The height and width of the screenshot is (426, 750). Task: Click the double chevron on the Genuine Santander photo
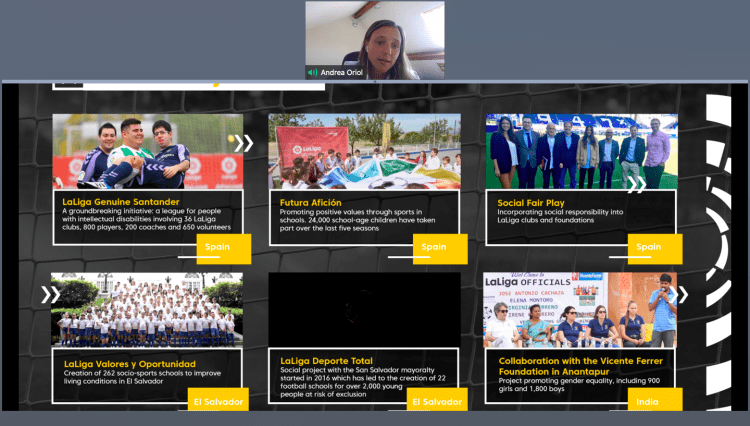(x=243, y=143)
